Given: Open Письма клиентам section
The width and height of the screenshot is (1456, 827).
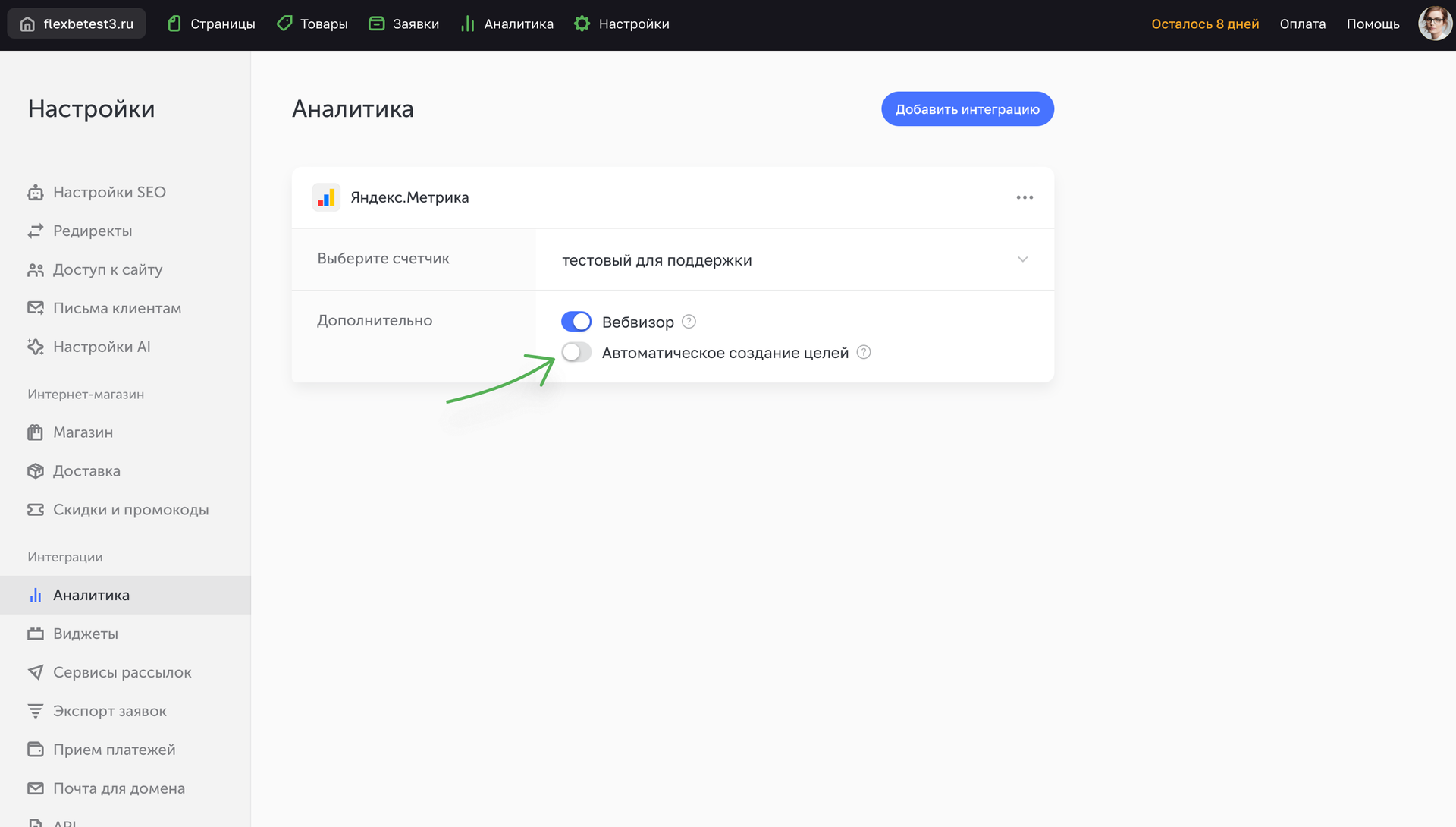Looking at the screenshot, I should coord(117,308).
